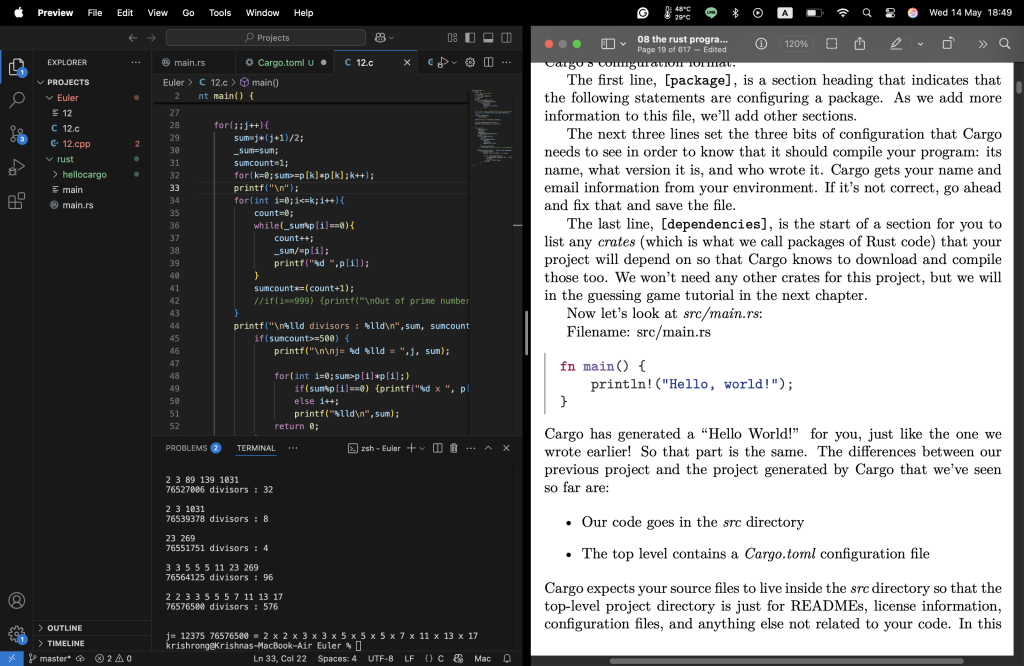Viewport: 1024px width, 666px height.
Task: Open Source Control view in activity bar
Action: [x=16, y=134]
